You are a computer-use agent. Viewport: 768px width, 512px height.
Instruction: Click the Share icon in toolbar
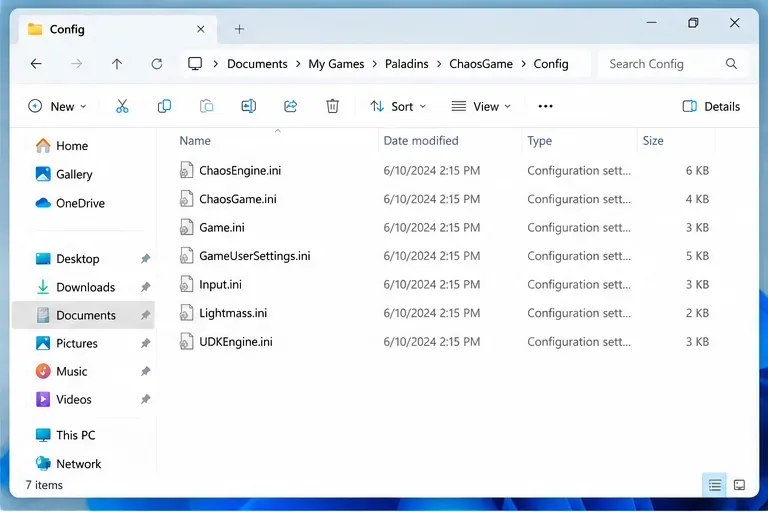coord(290,106)
